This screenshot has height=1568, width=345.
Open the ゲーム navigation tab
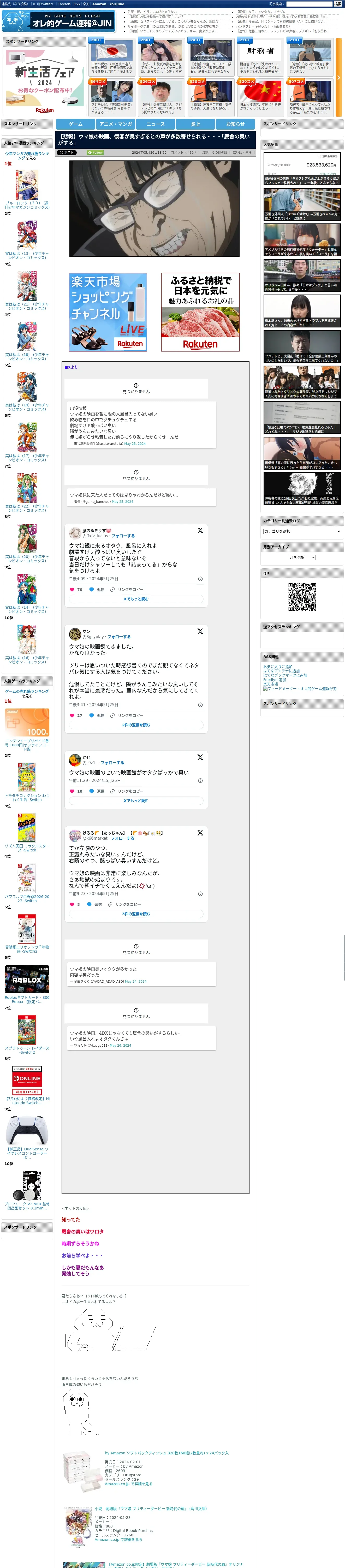pyautogui.click(x=76, y=124)
